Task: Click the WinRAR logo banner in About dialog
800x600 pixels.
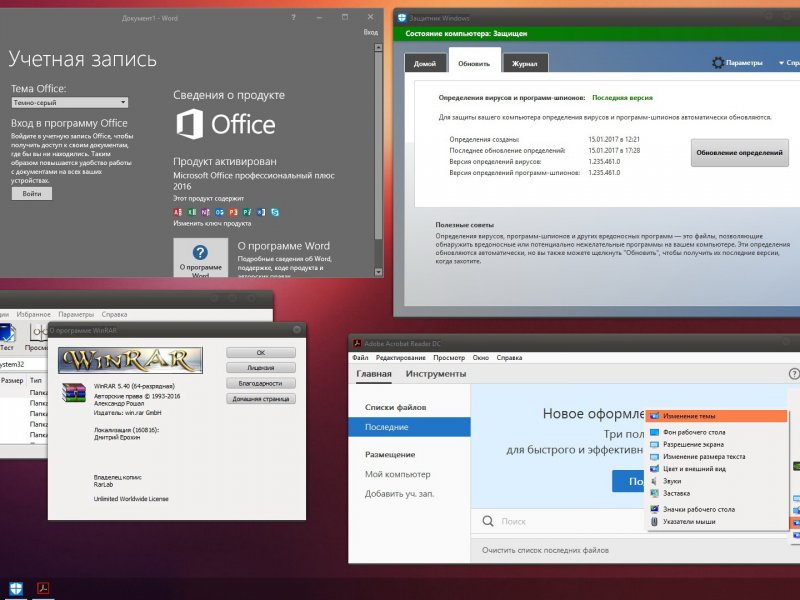Action: click(x=130, y=360)
